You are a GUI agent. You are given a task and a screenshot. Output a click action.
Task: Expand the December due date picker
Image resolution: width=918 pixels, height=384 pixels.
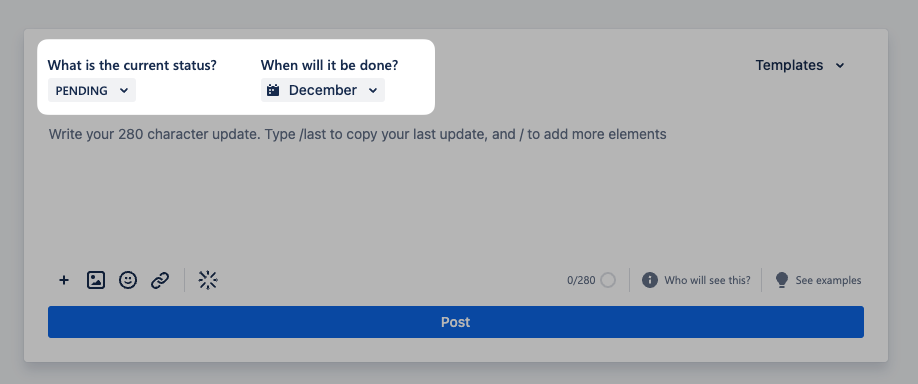tap(323, 90)
